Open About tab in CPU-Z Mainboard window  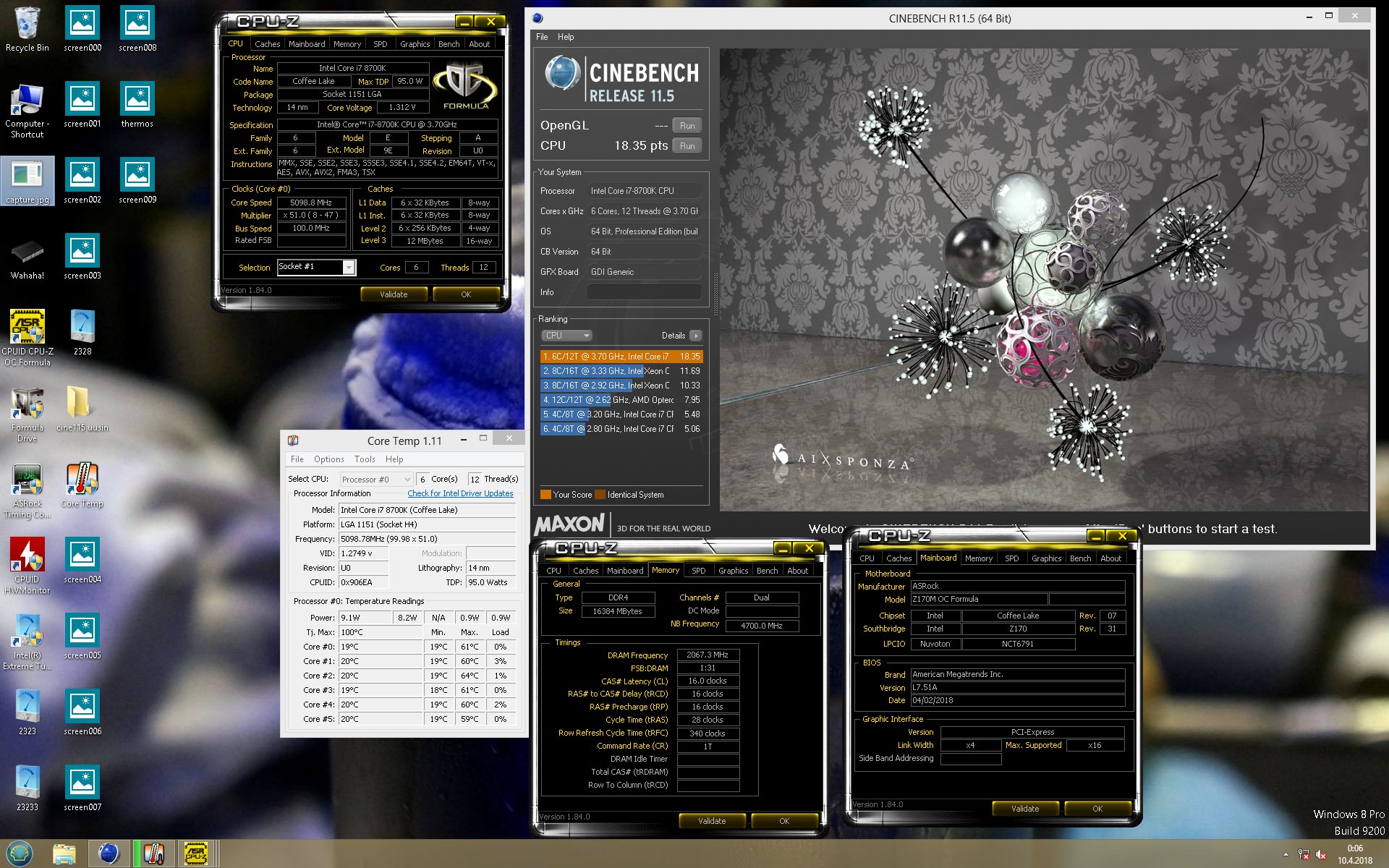[1110, 558]
